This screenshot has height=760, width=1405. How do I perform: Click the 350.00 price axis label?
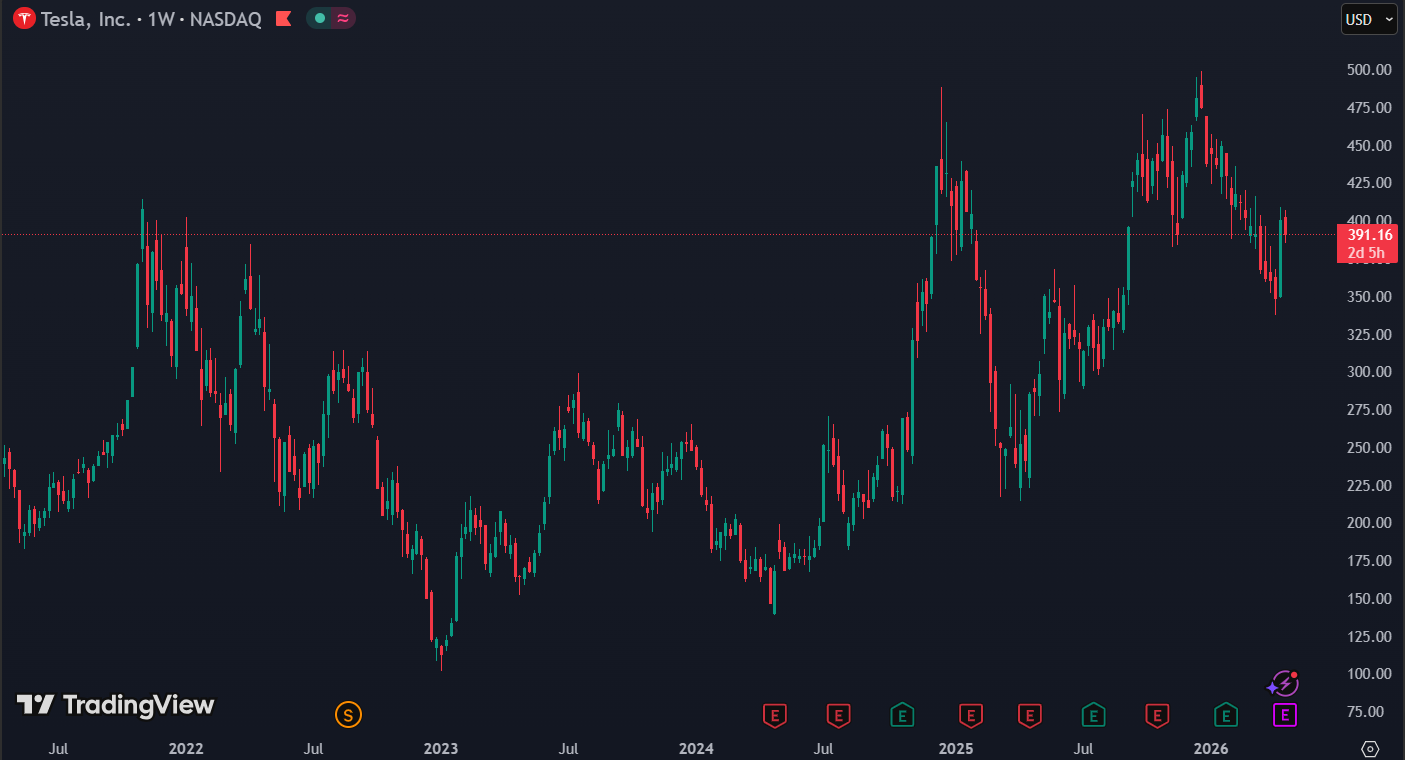tap(1369, 297)
